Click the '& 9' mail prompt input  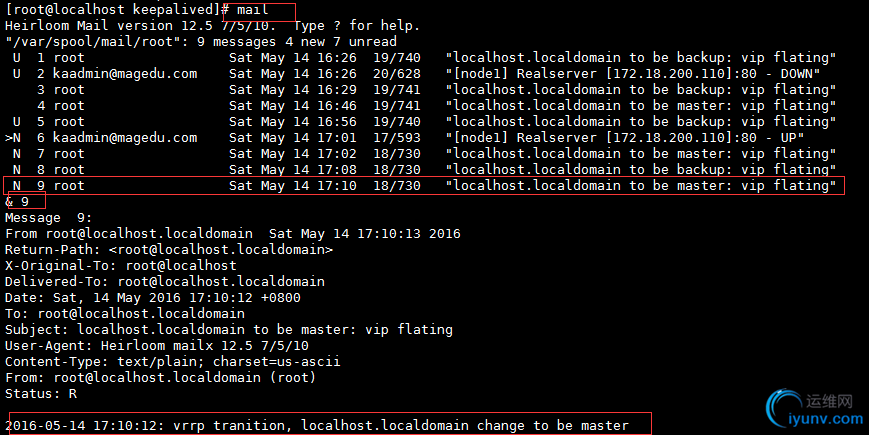(x=17, y=202)
